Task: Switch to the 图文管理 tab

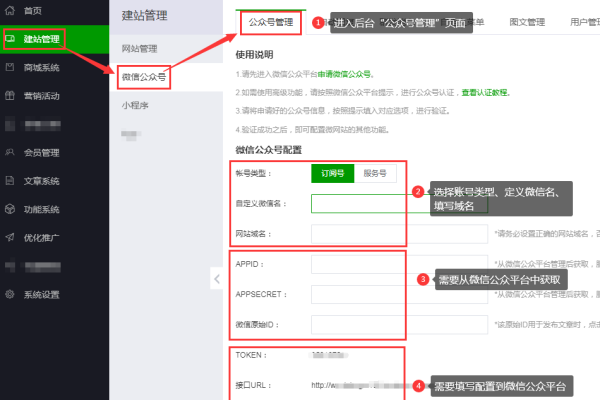Action: coord(527,22)
